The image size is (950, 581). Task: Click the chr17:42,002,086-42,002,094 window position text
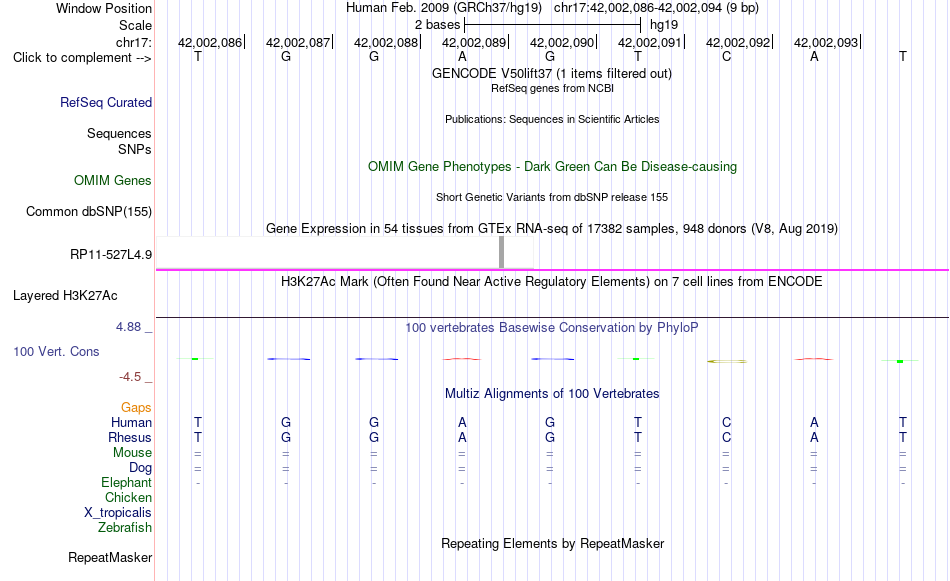coord(656,8)
